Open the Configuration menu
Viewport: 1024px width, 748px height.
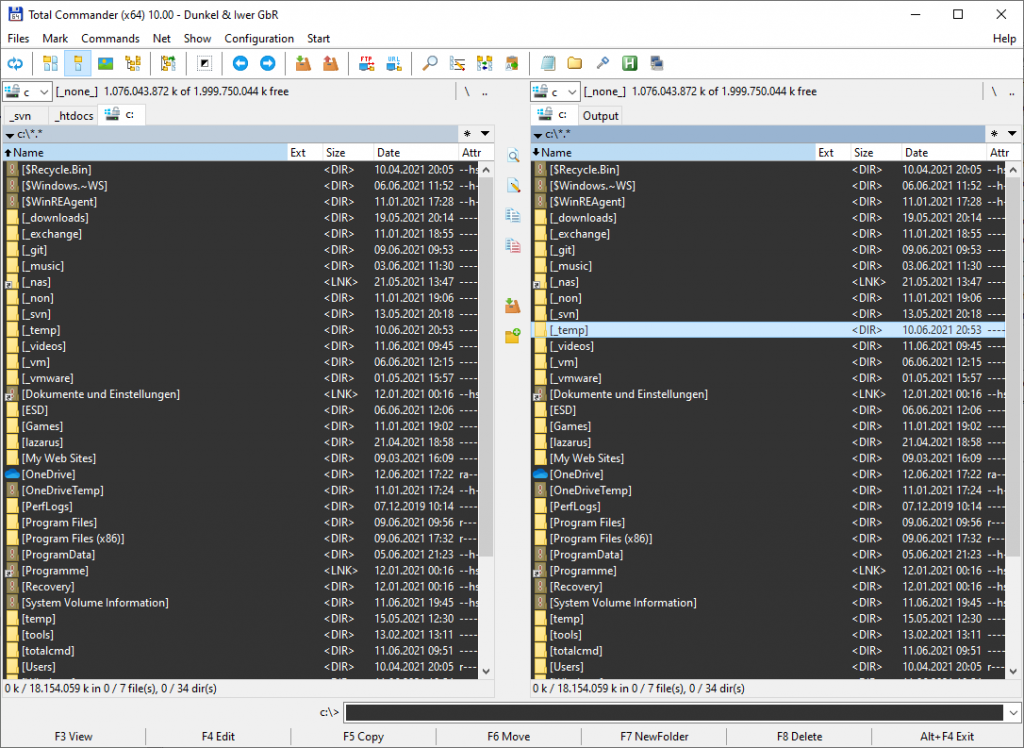pos(259,38)
